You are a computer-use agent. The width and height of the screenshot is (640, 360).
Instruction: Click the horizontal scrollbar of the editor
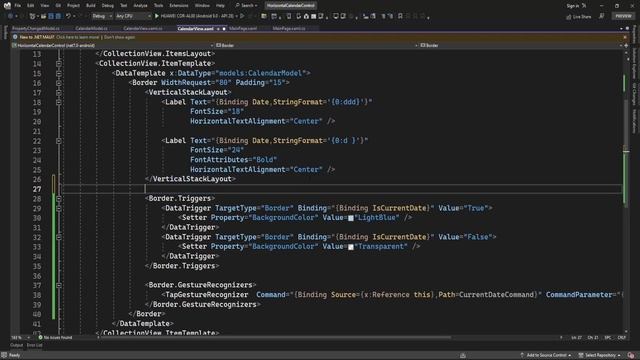[276, 338]
